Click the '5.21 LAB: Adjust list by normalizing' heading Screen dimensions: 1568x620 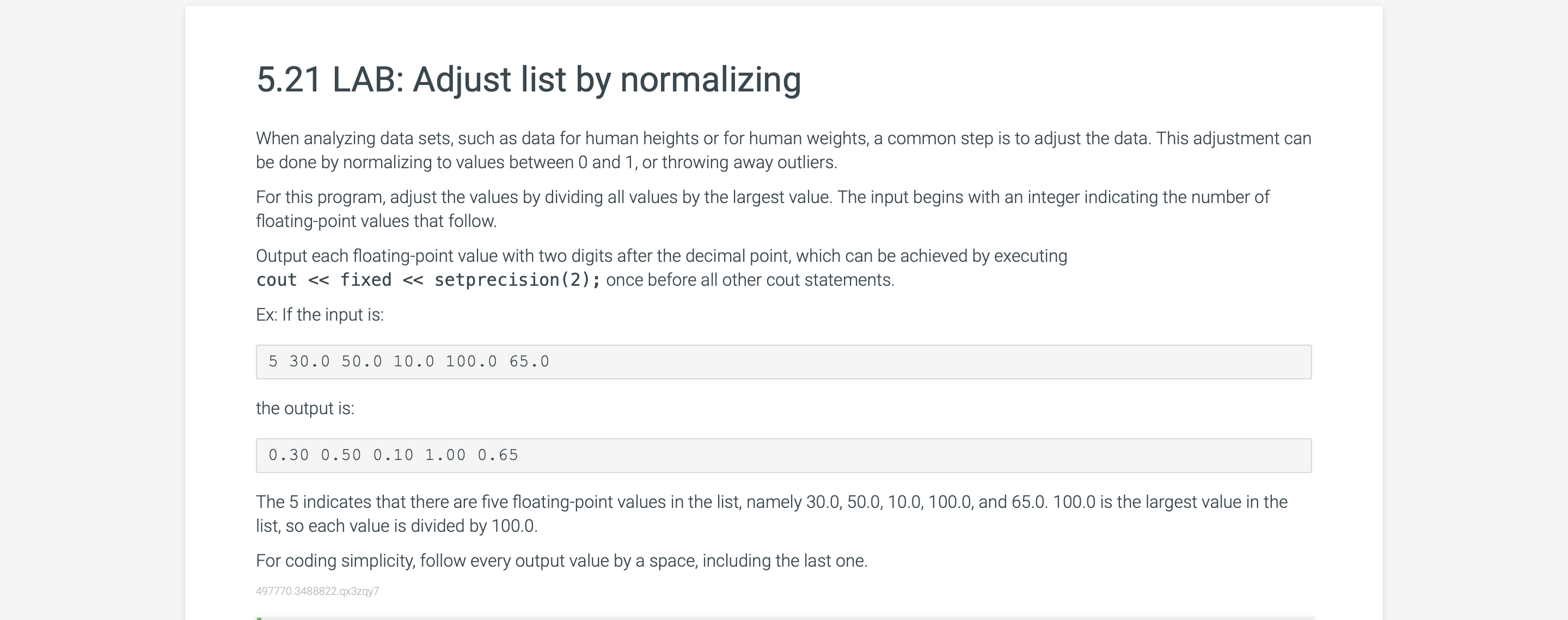pyautogui.click(x=528, y=79)
